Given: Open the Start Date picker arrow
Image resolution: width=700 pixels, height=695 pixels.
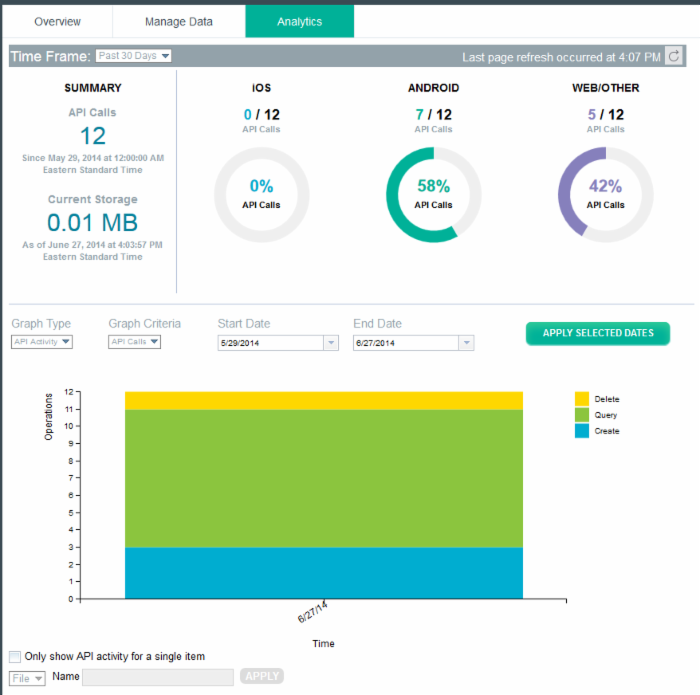Looking at the screenshot, I should 331,343.
